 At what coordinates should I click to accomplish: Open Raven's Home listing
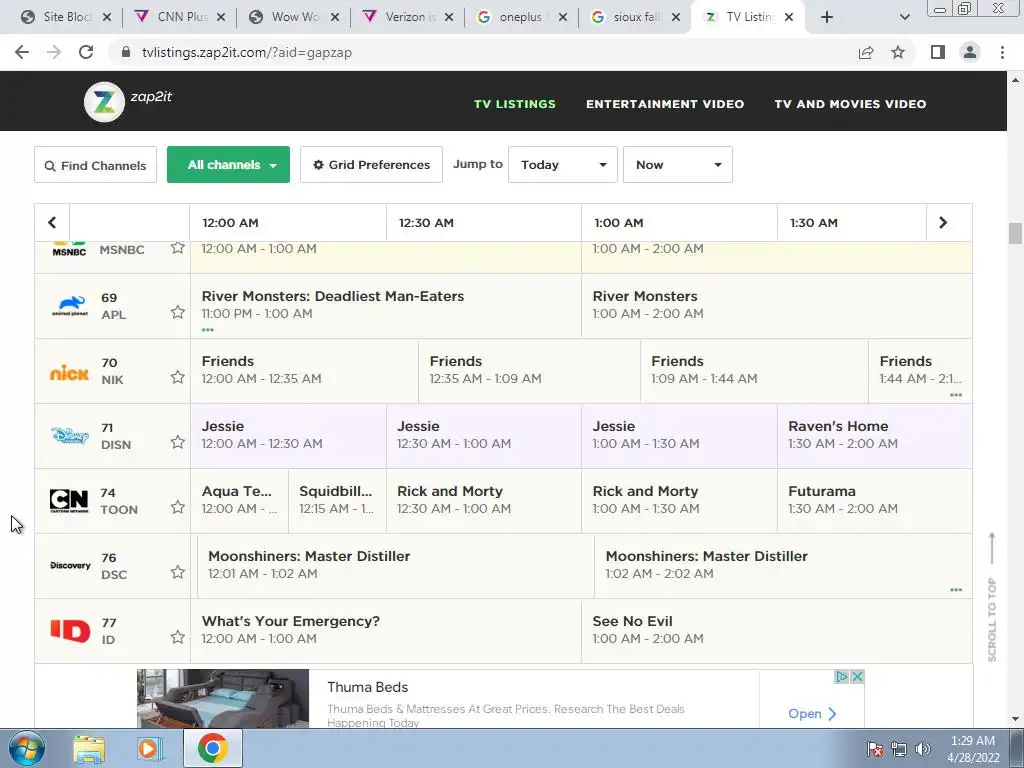[x=874, y=436]
